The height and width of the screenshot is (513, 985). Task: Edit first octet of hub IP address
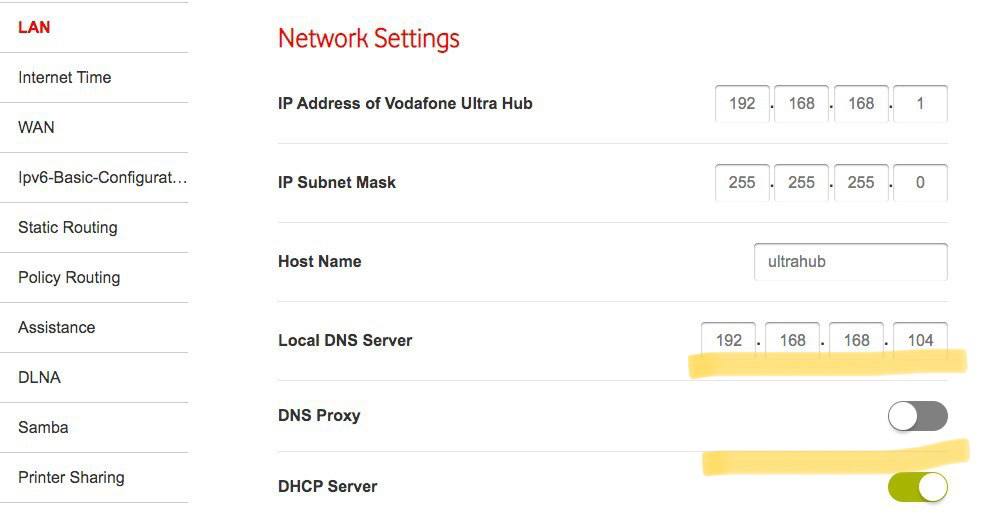click(742, 104)
